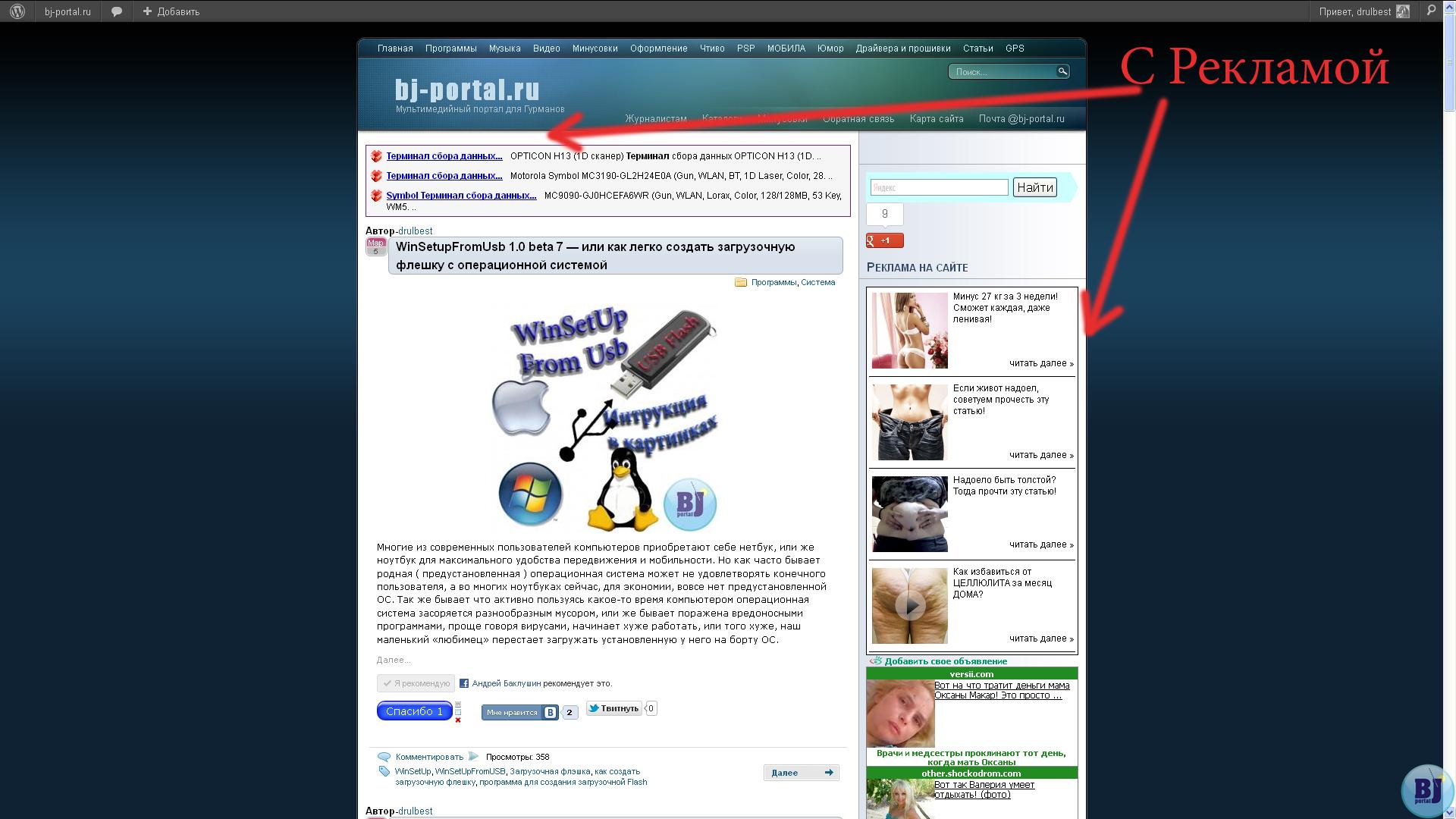The image size is (1456, 819).
Task: Open the Программы menu item
Action: [x=450, y=49]
